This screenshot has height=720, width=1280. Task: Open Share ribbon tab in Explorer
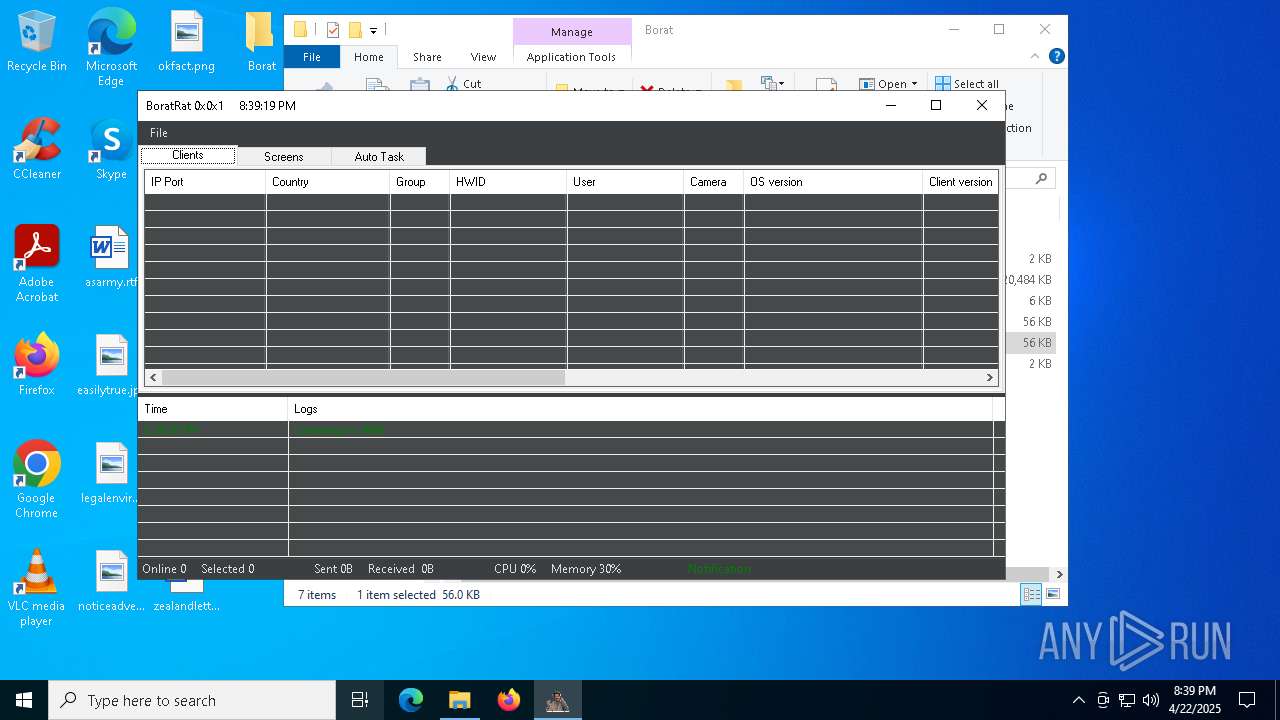click(427, 57)
